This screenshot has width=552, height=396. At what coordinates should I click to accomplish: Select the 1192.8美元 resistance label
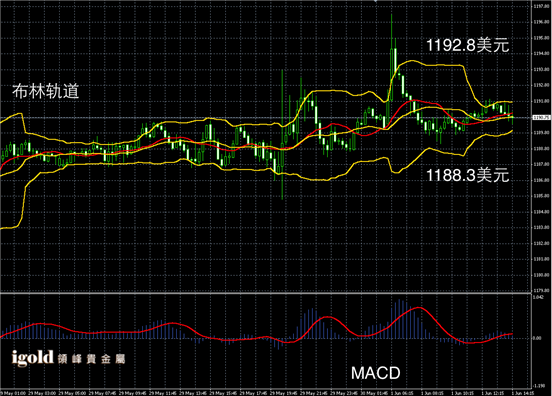click(468, 45)
